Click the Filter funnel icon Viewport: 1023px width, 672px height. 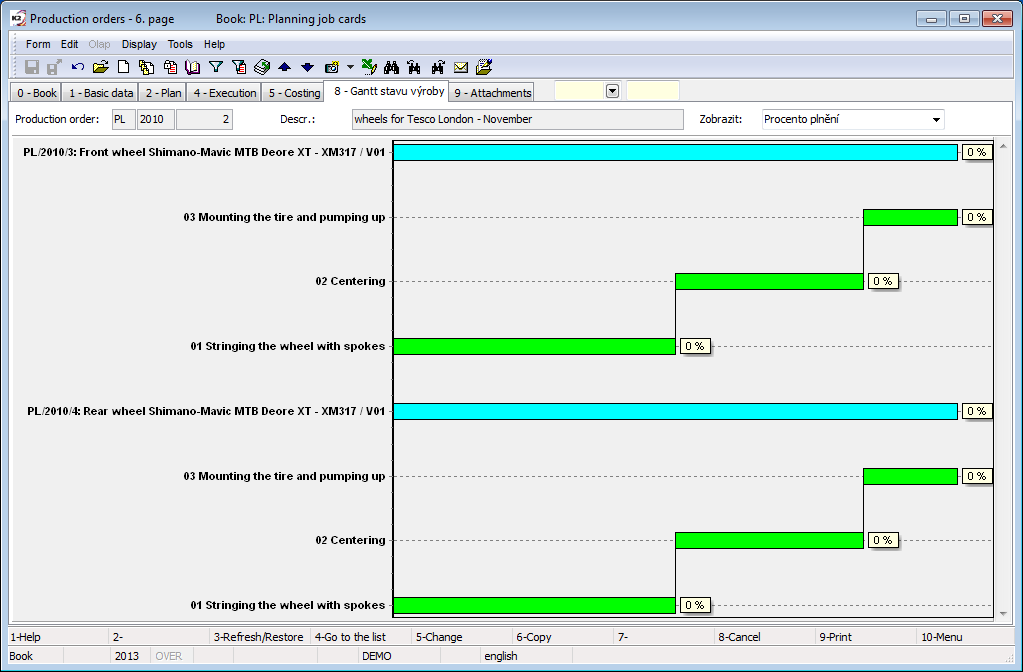click(x=216, y=67)
